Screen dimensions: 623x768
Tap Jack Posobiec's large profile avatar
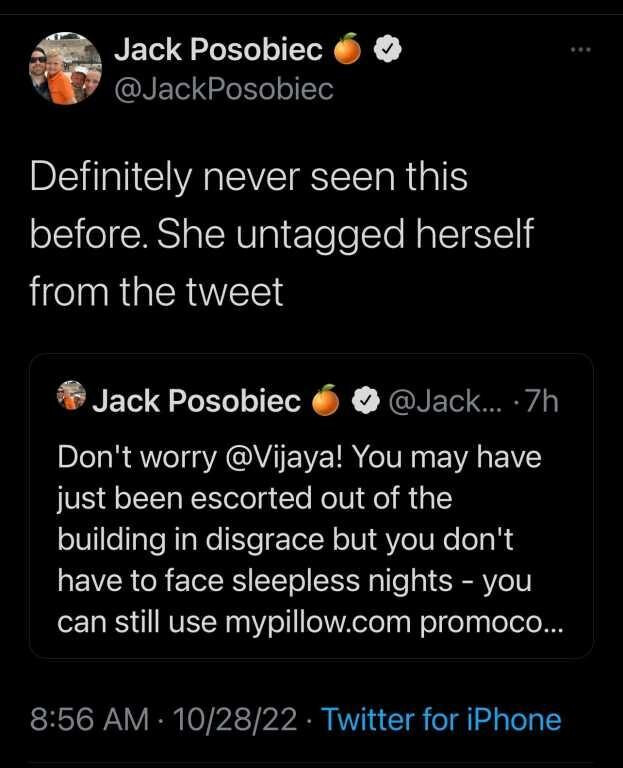pos(65,69)
